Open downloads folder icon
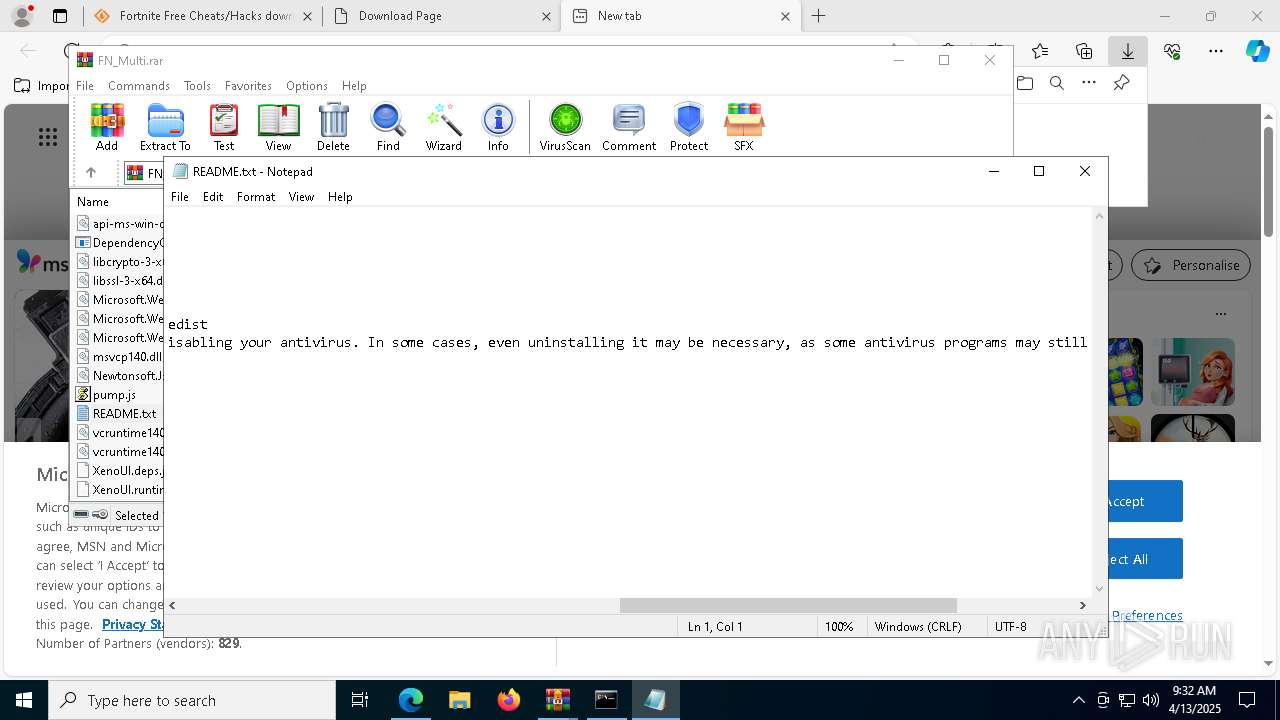1280x720 pixels. [1025, 83]
